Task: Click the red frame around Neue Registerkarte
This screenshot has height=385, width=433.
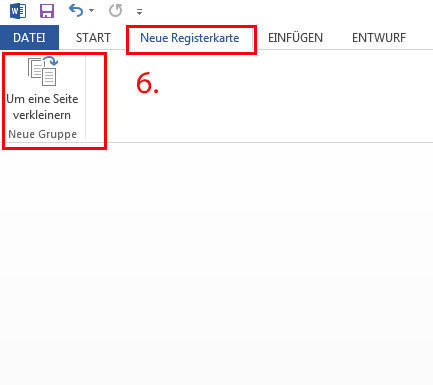Action: pyautogui.click(x=191, y=40)
